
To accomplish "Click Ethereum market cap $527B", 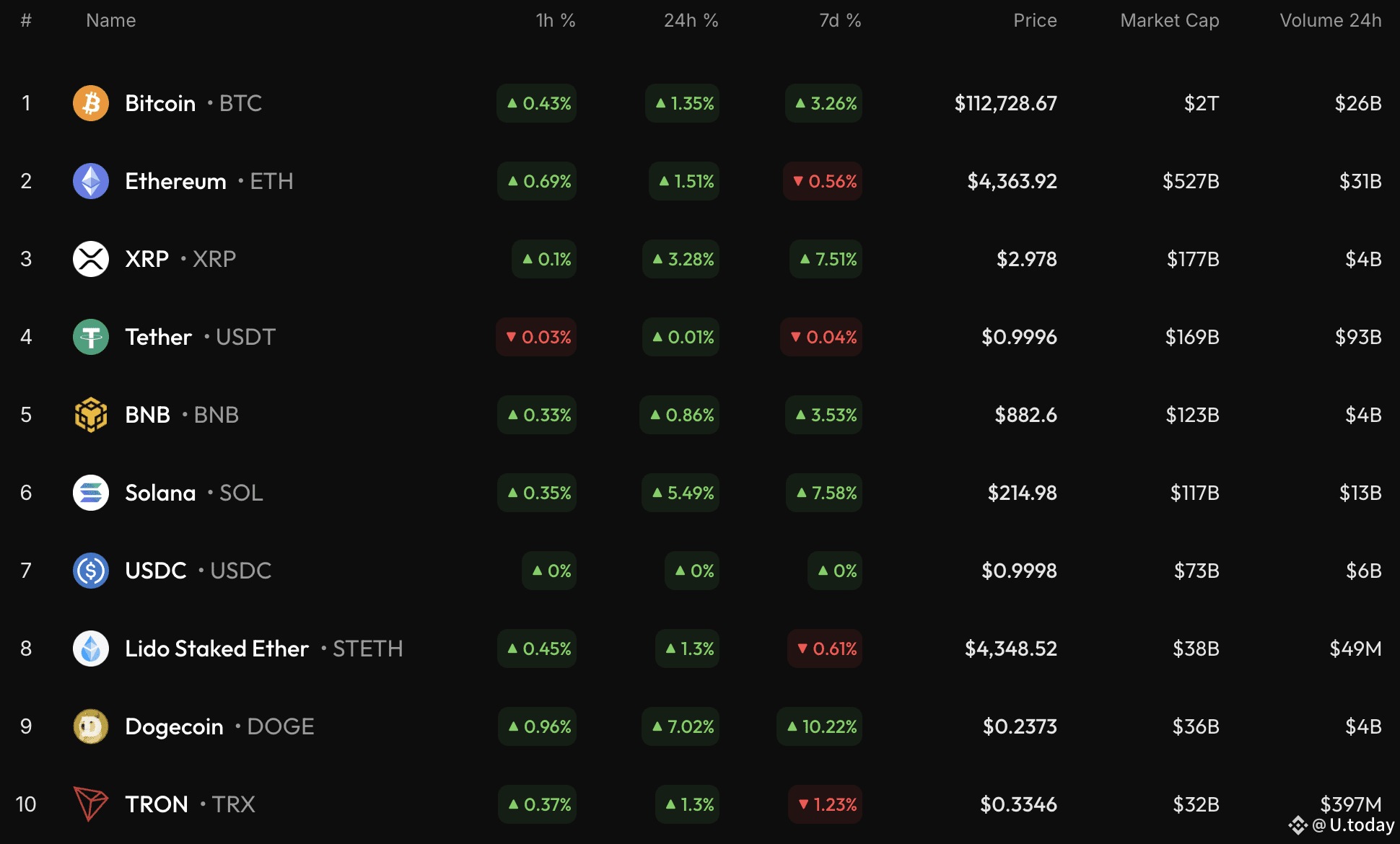I will coord(1191,181).
